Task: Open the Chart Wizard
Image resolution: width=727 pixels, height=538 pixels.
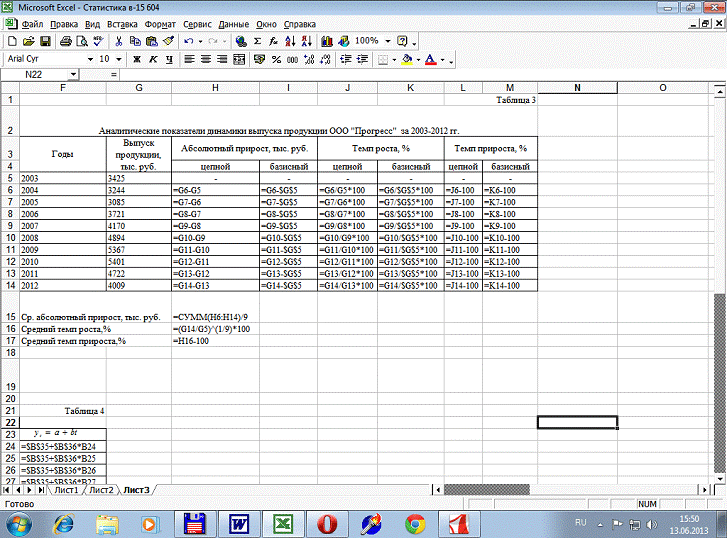Action: (327, 41)
